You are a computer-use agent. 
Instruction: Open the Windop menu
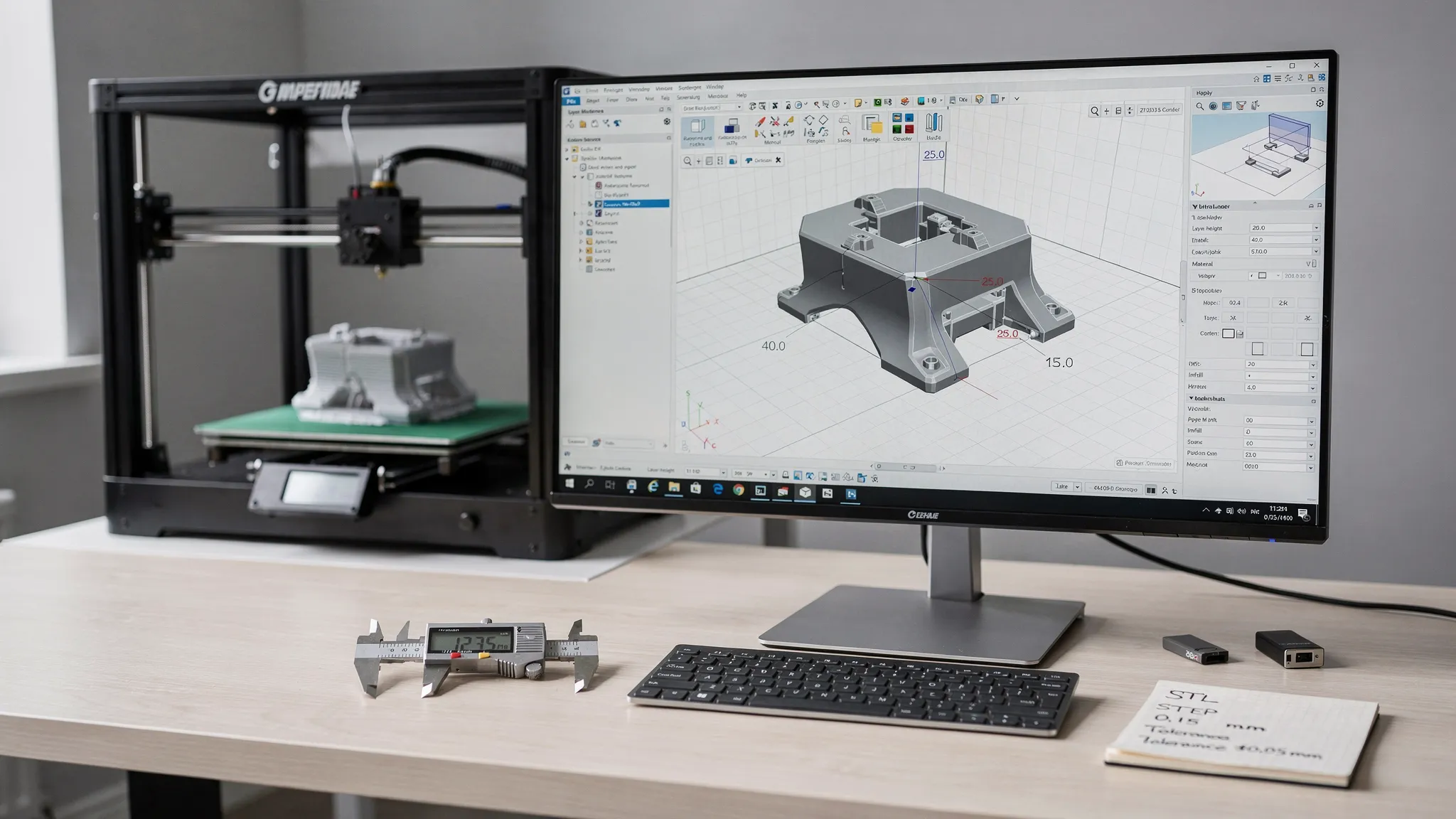(x=715, y=87)
